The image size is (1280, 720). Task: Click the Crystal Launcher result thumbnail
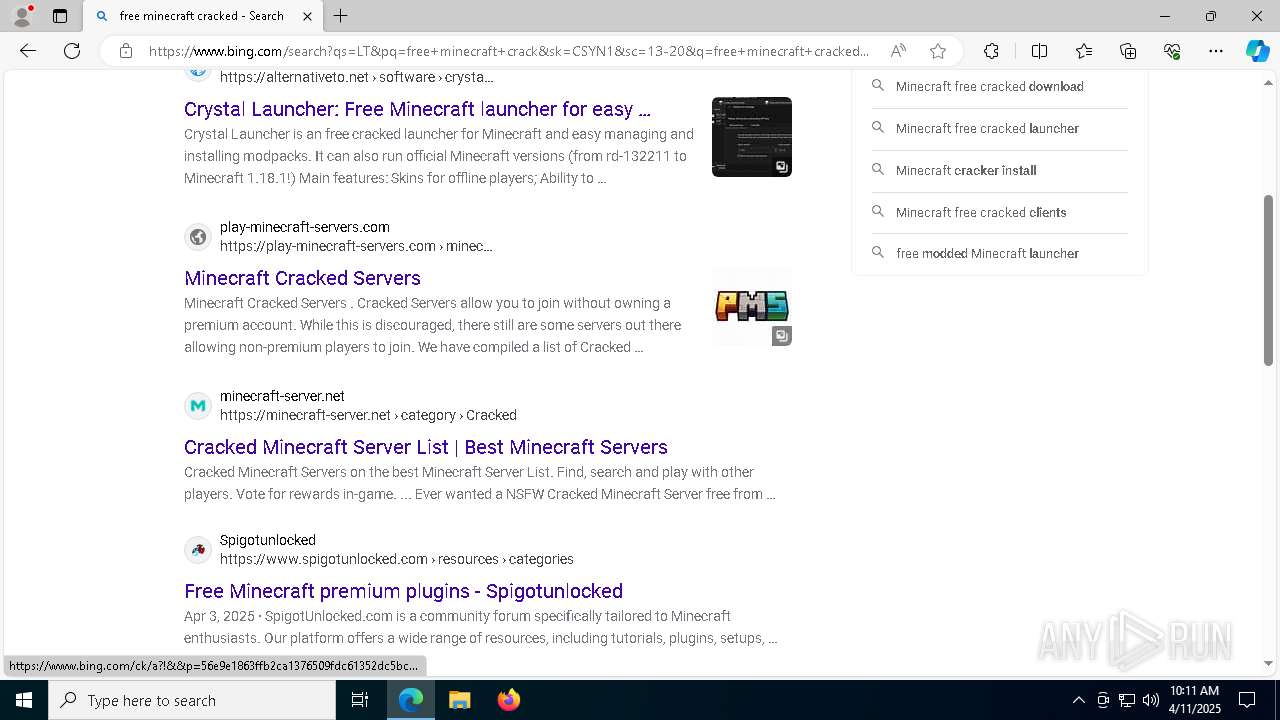752,137
